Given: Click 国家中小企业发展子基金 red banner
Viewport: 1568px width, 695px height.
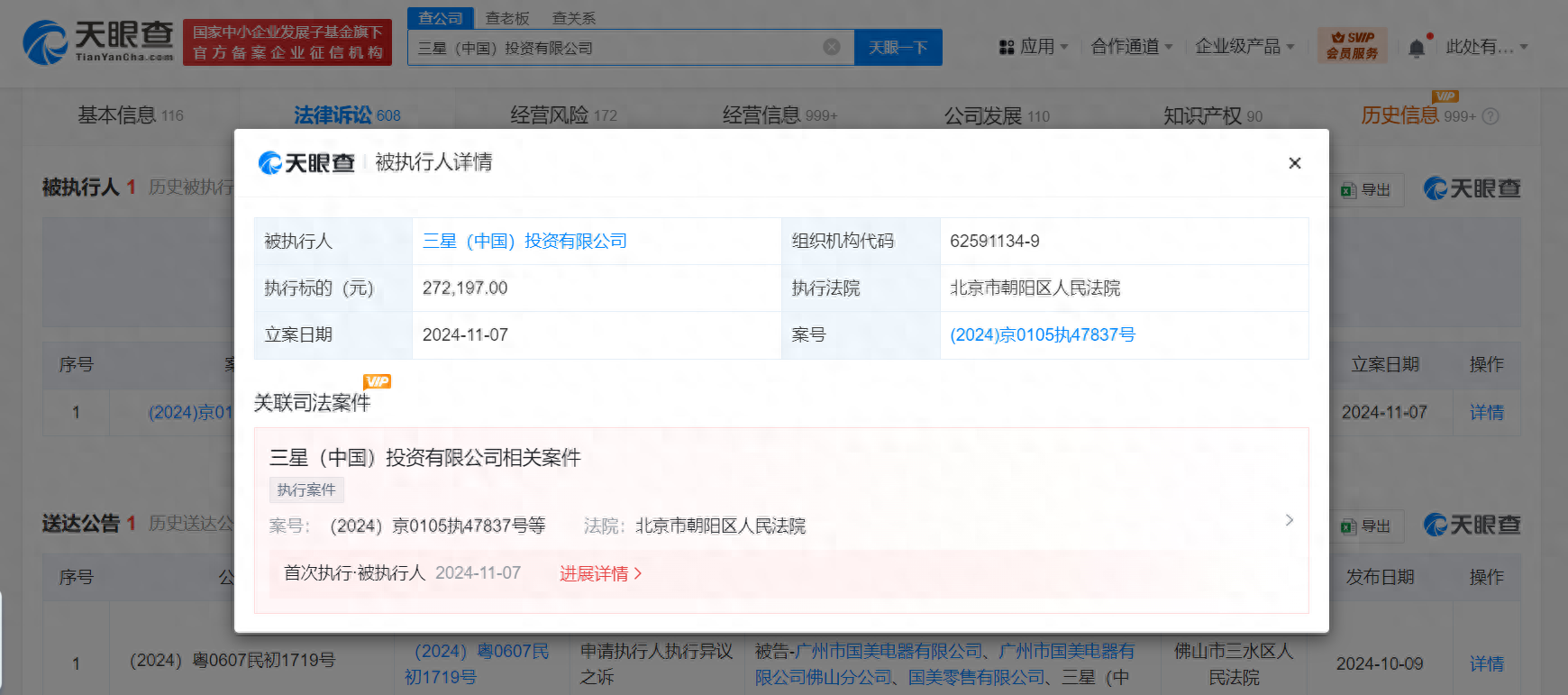Looking at the screenshot, I should tap(287, 42).
